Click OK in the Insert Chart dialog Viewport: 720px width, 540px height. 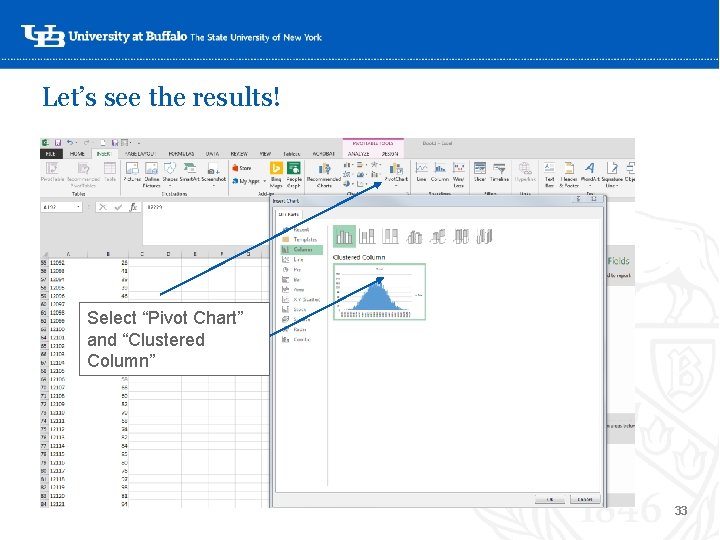(550, 499)
